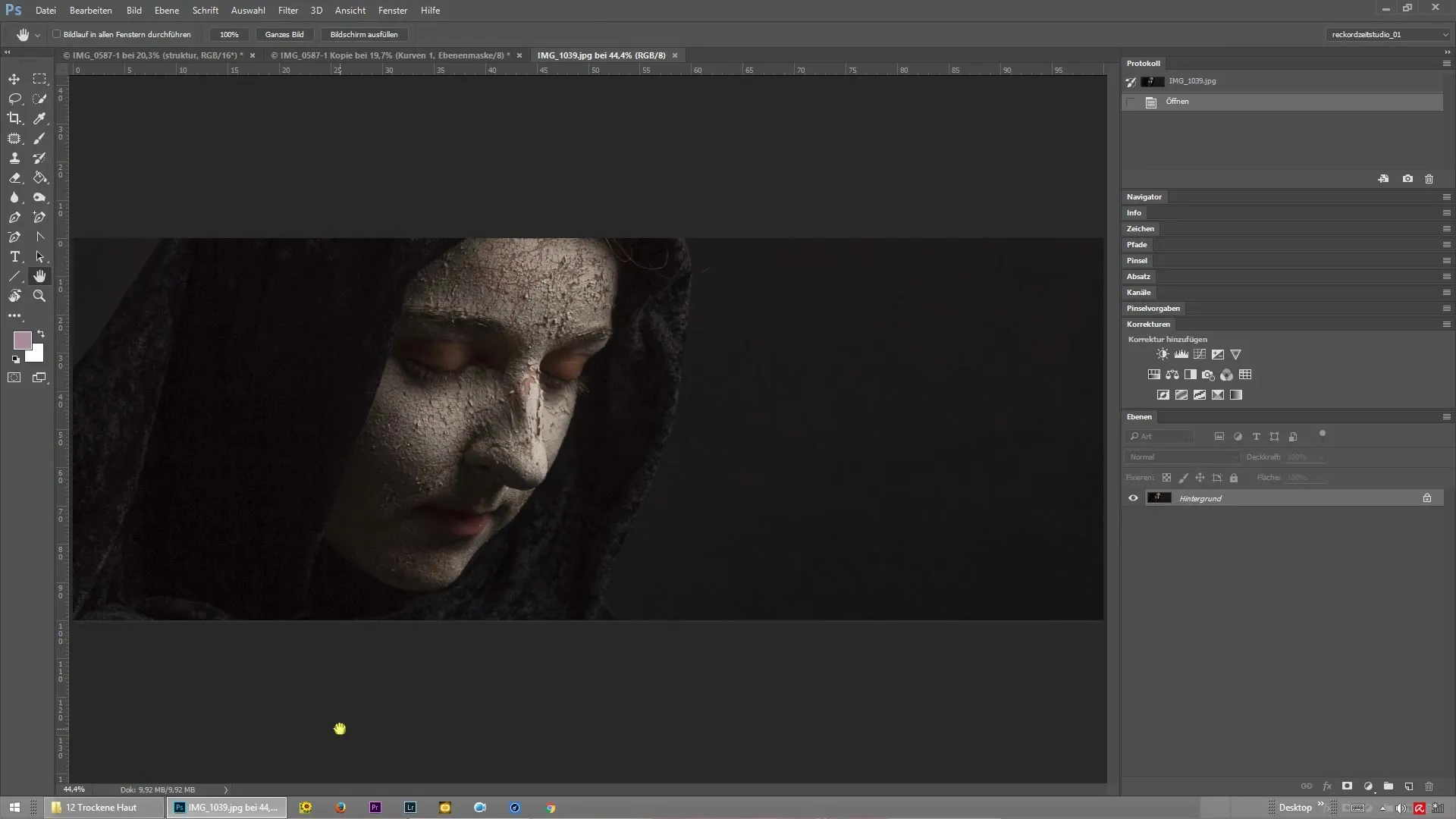This screenshot has height=819, width=1456.
Task: Toggle Quick Mask mode
Action: tap(14, 378)
